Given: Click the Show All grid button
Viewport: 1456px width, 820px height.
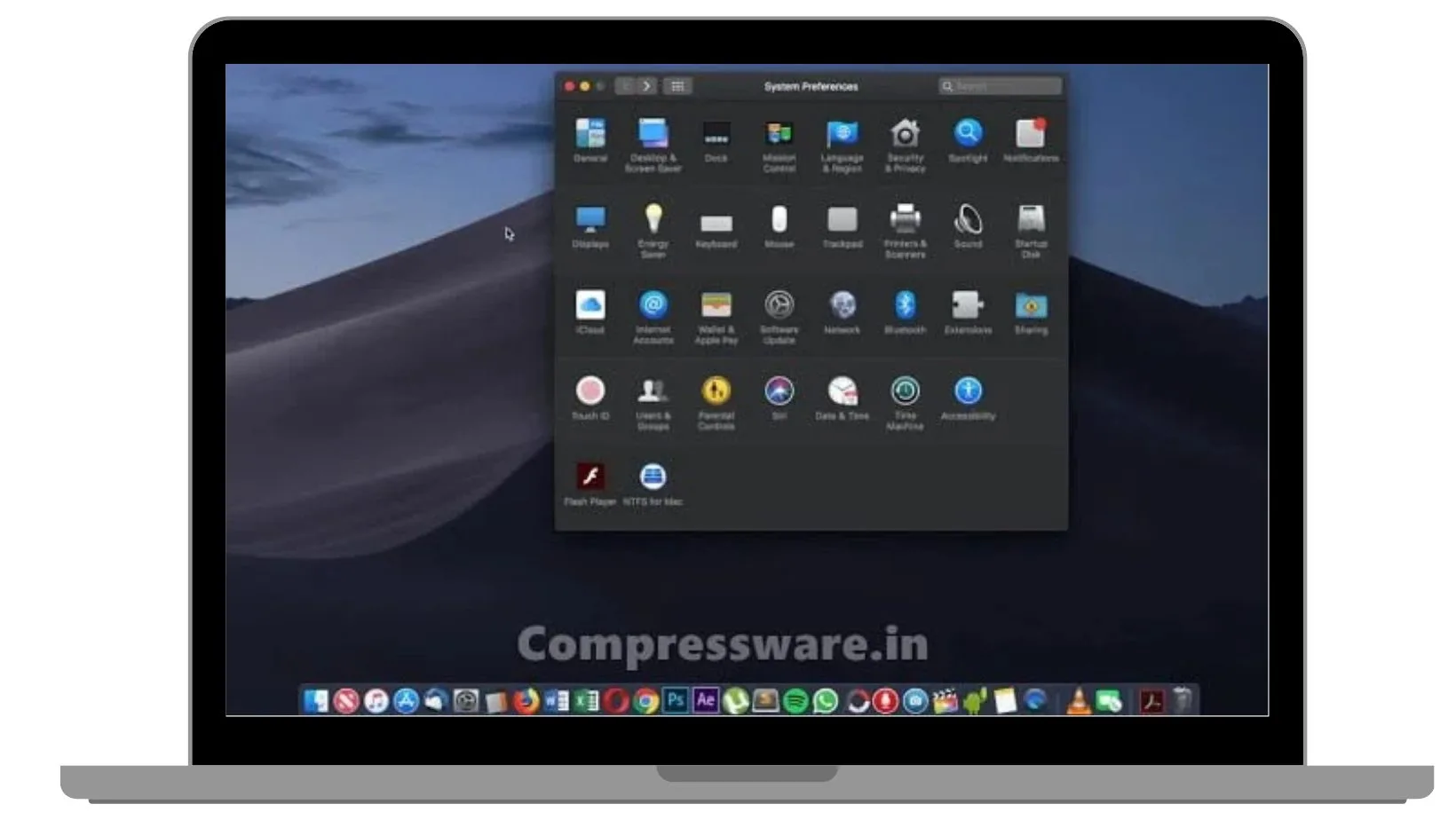Looking at the screenshot, I should (677, 86).
